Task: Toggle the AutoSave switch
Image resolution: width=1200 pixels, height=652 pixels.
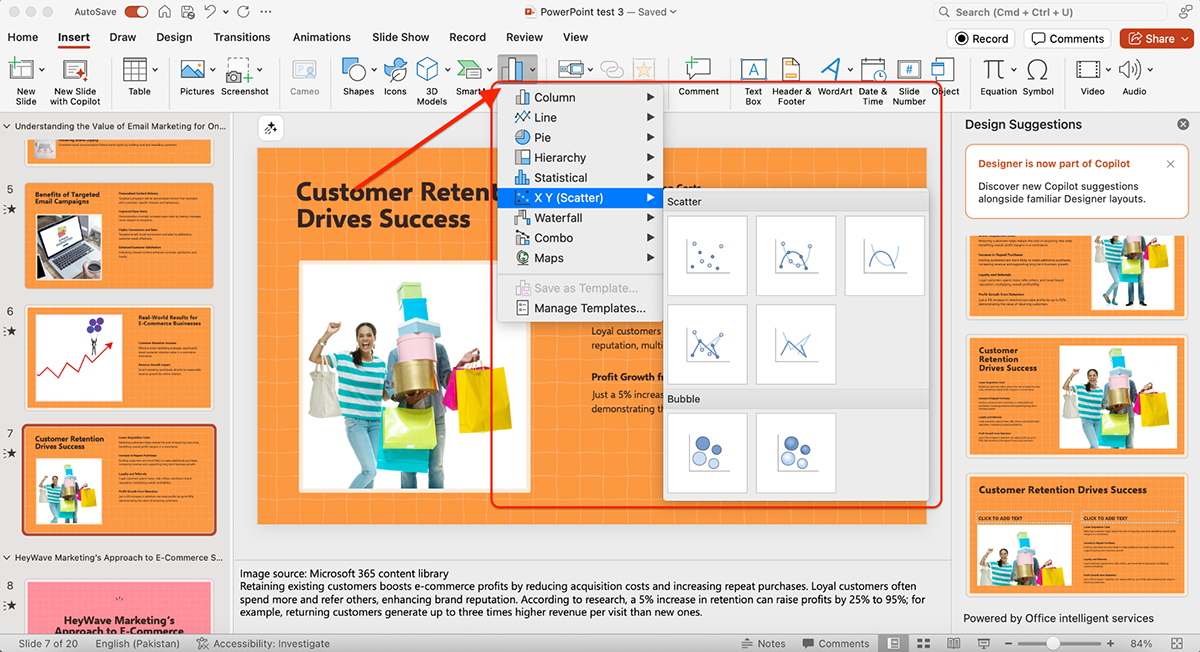Action: pos(136,12)
